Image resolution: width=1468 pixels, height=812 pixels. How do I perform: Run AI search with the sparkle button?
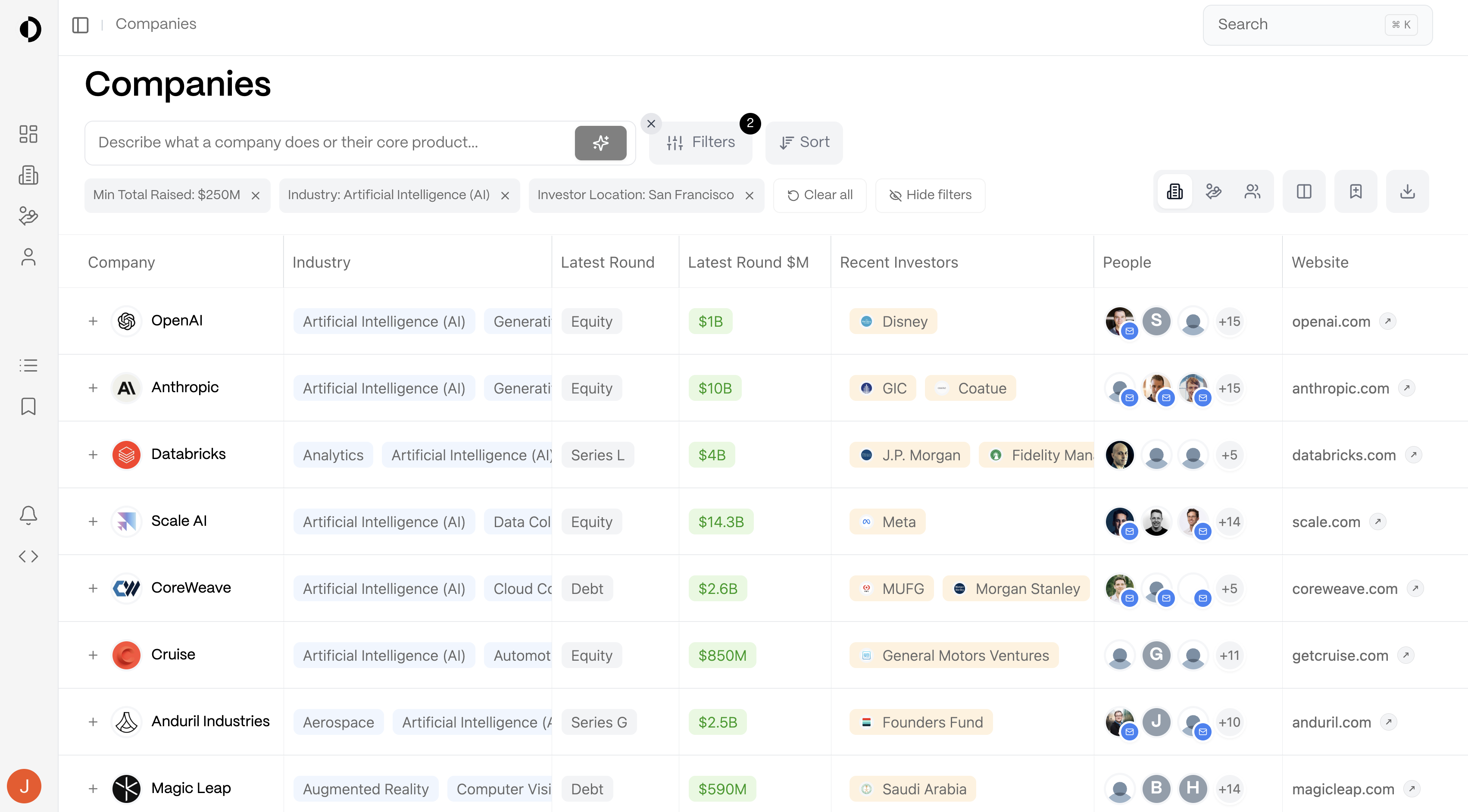601,143
